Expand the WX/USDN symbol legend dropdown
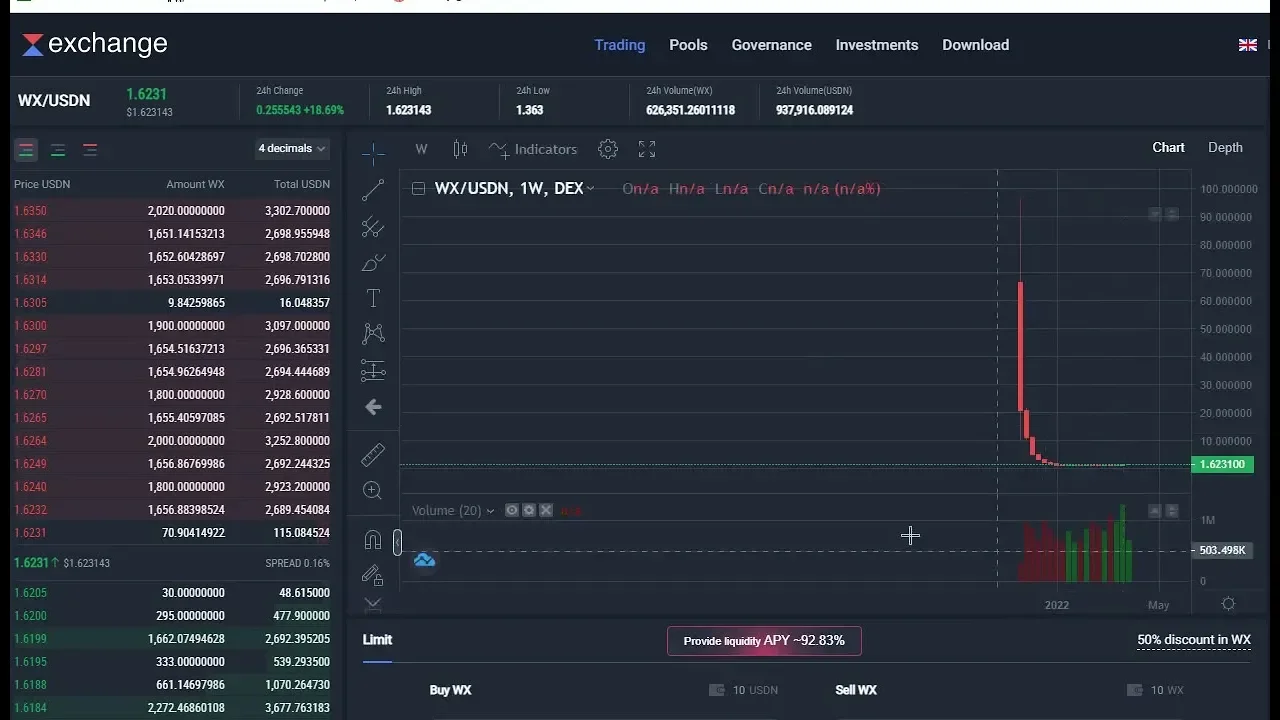This screenshot has width=1280, height=720. pyautogui.click(x=591, y=188)
